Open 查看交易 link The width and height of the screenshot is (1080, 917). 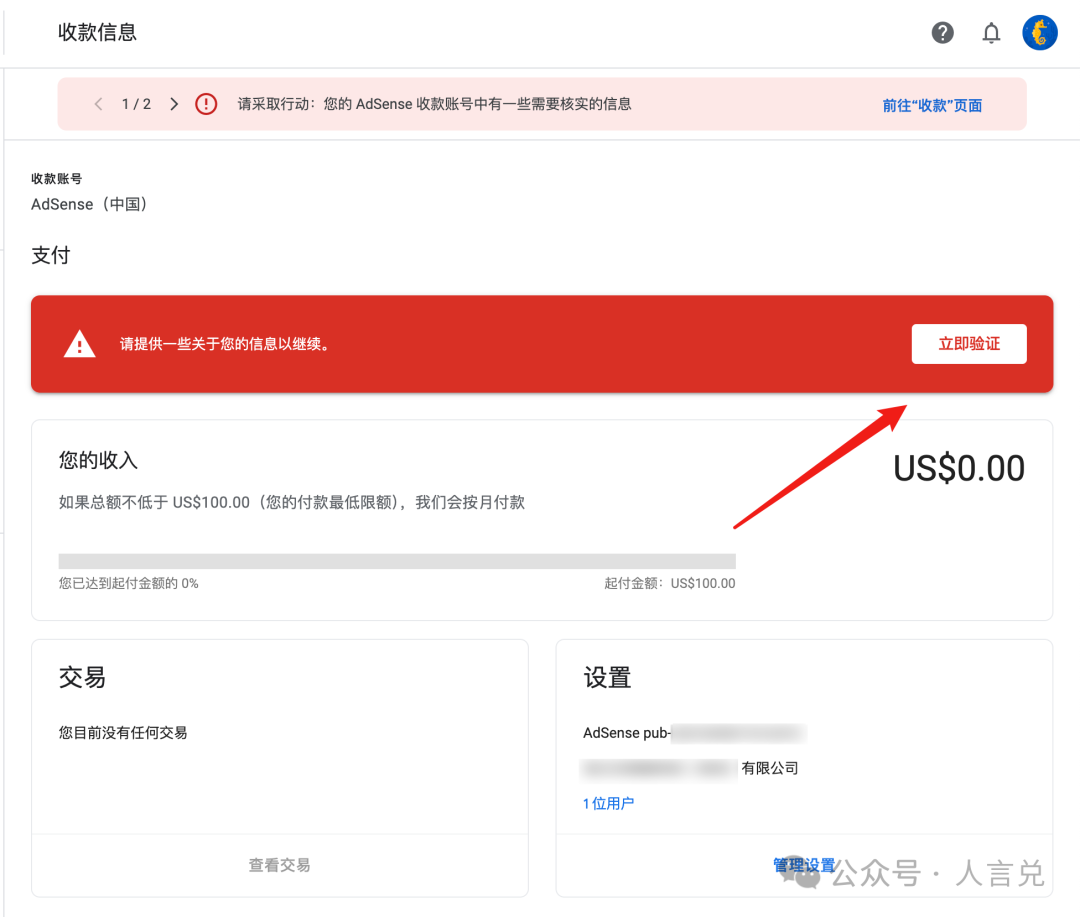(280, 865)
